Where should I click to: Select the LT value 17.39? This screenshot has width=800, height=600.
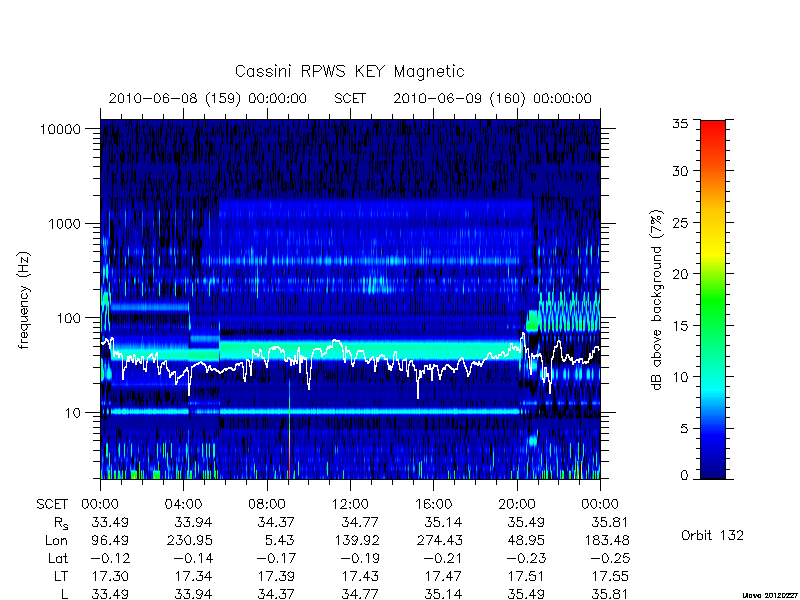[277, 577]
